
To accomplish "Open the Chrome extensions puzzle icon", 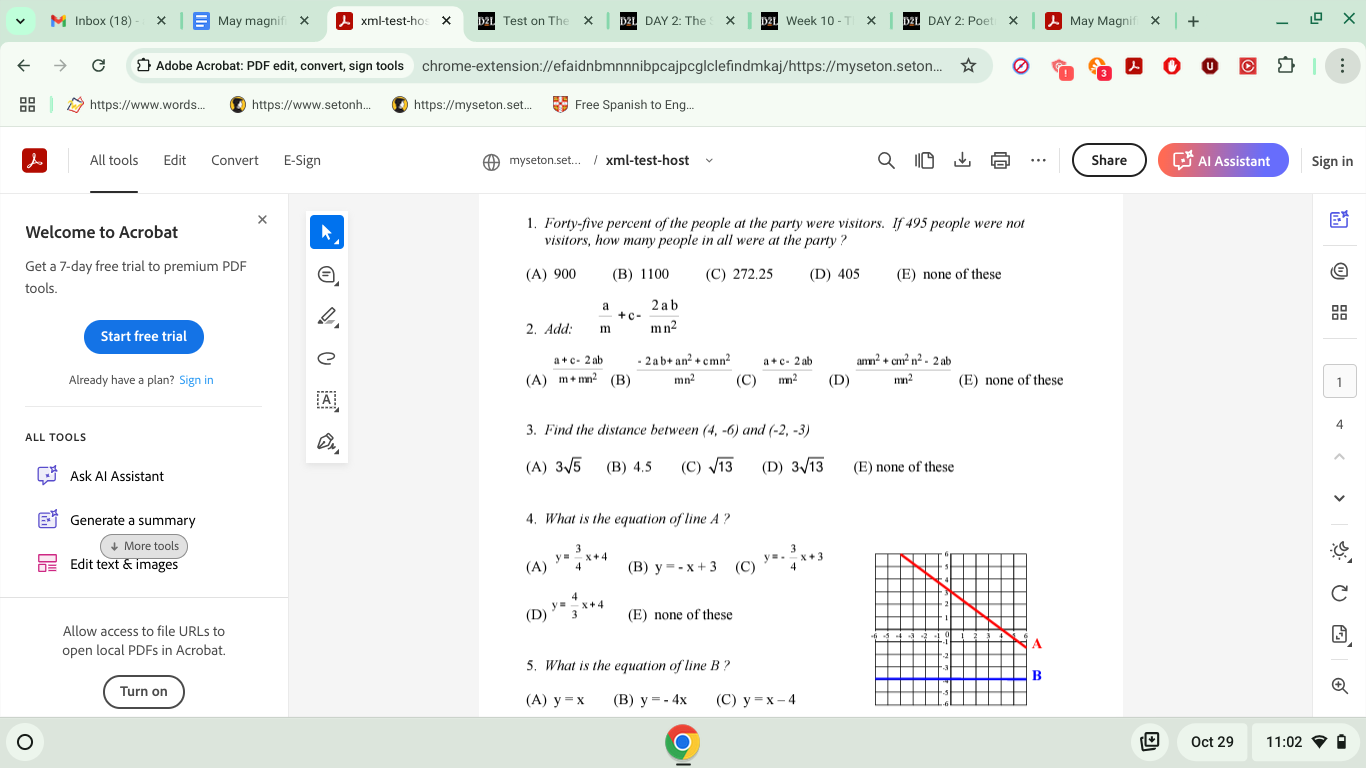I will click(1286, 66).
